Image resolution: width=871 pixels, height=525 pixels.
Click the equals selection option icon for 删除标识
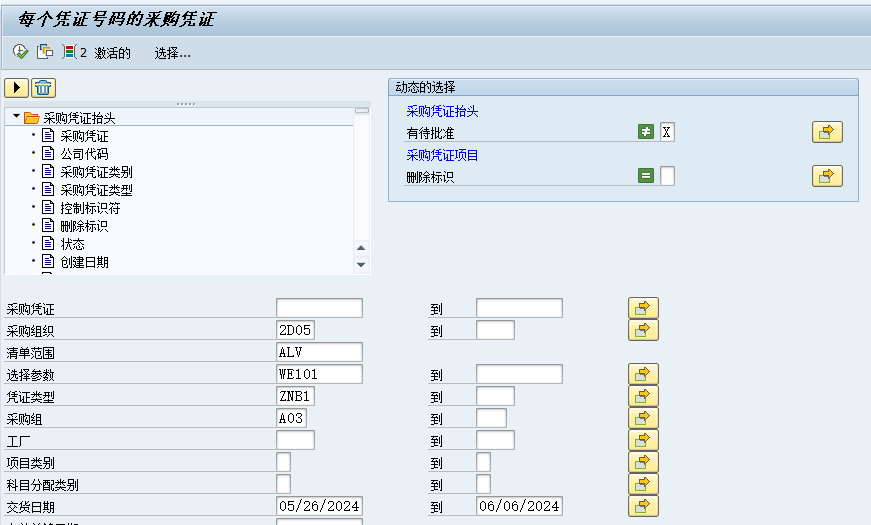[645, 176]
